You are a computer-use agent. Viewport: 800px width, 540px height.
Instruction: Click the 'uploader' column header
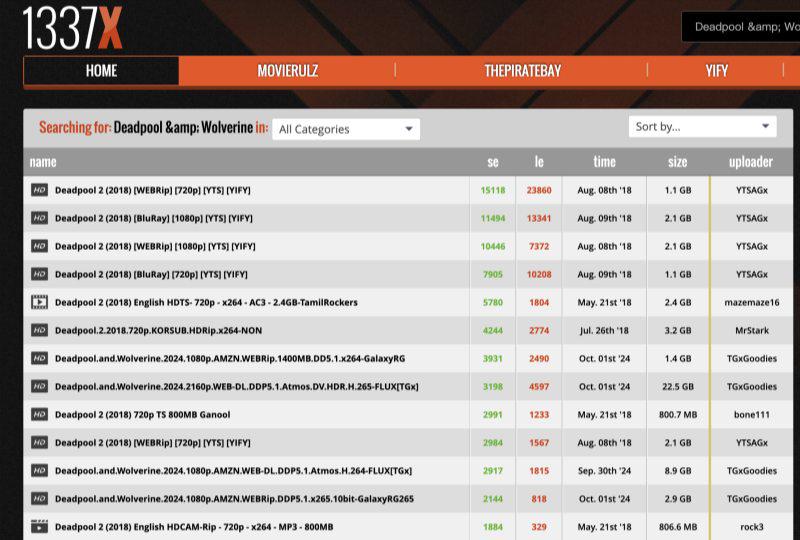tap(751, 162)
